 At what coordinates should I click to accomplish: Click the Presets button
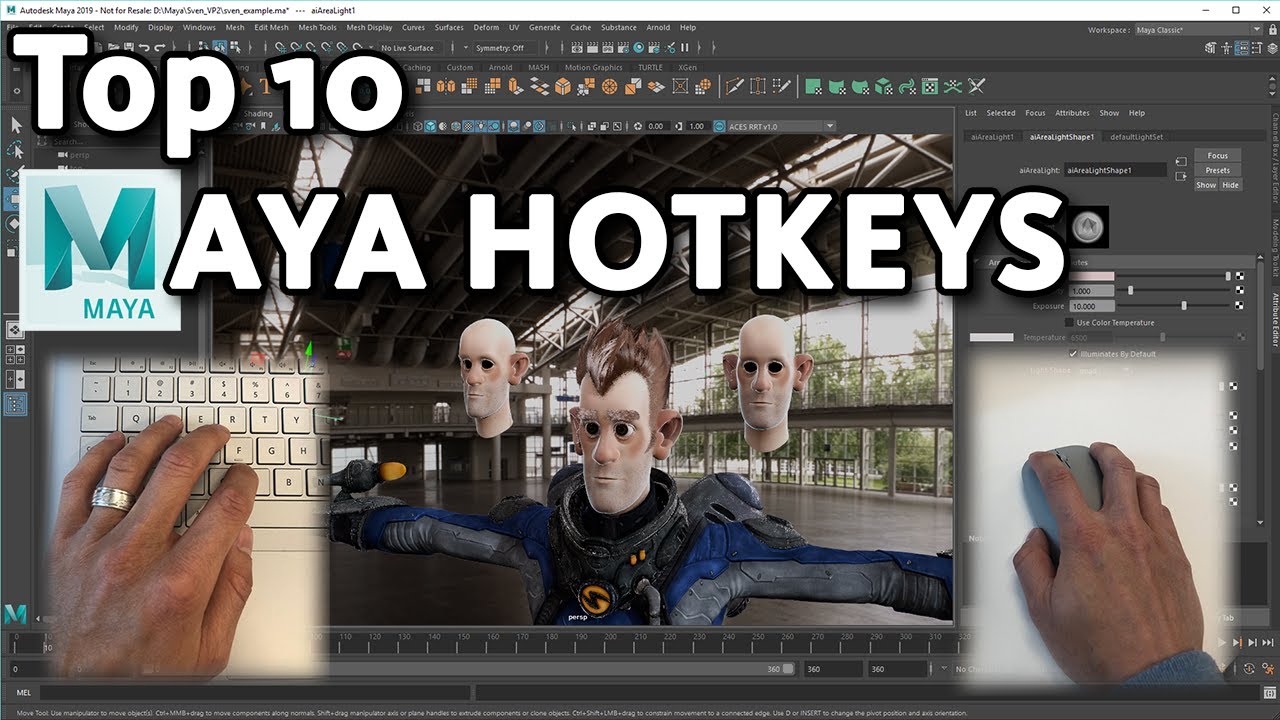coord(1217,171)
